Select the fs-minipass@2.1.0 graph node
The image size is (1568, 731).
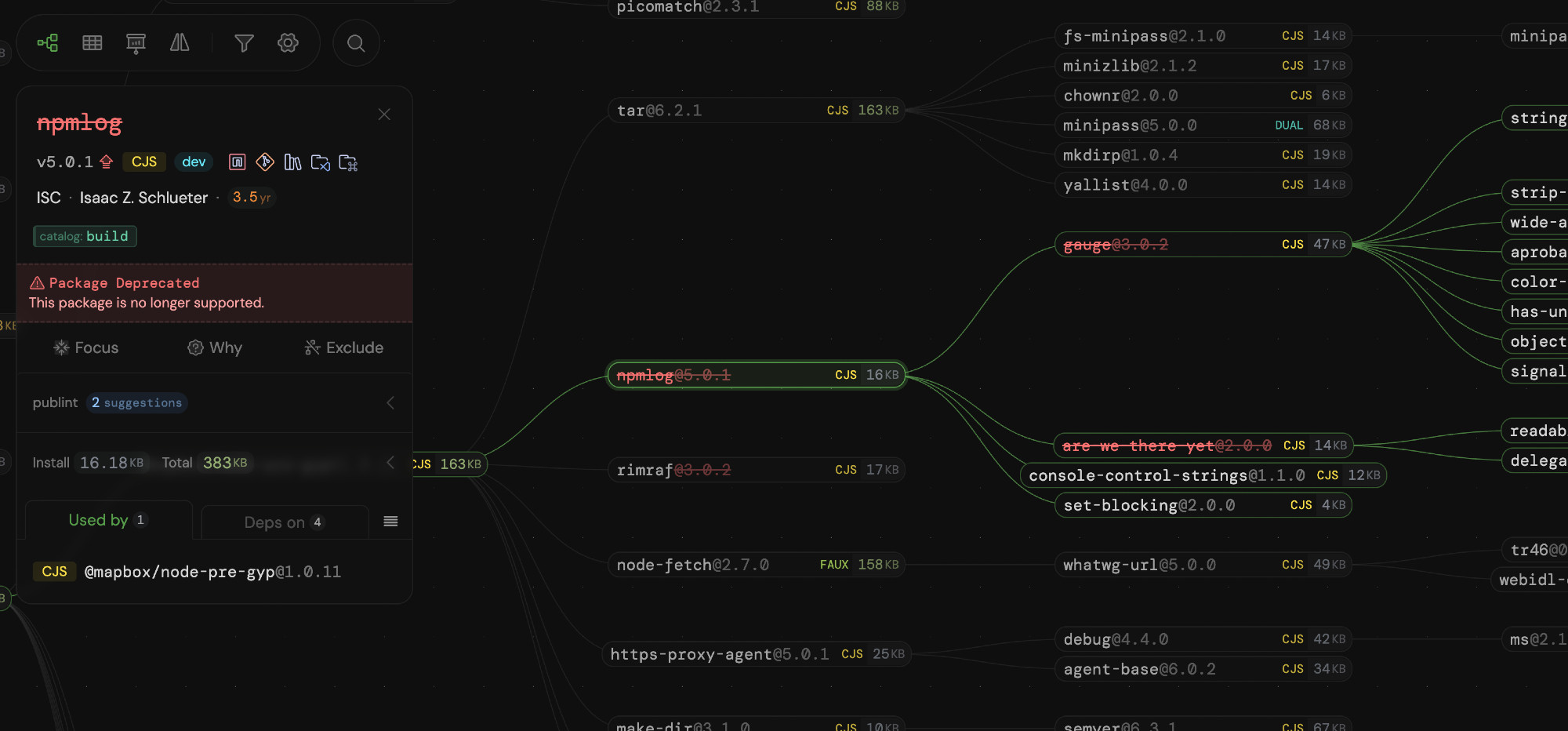coord(1203,36)
